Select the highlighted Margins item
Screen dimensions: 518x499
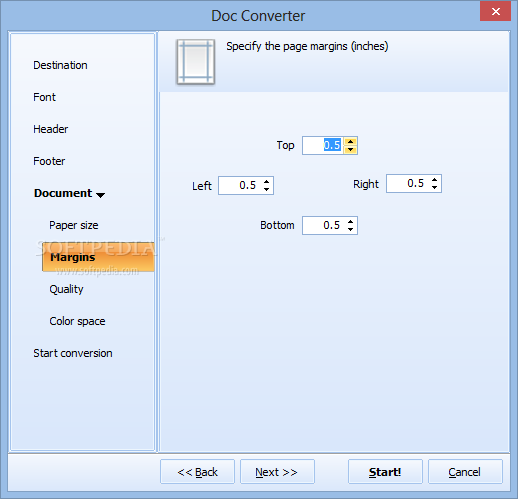point(98,257)
